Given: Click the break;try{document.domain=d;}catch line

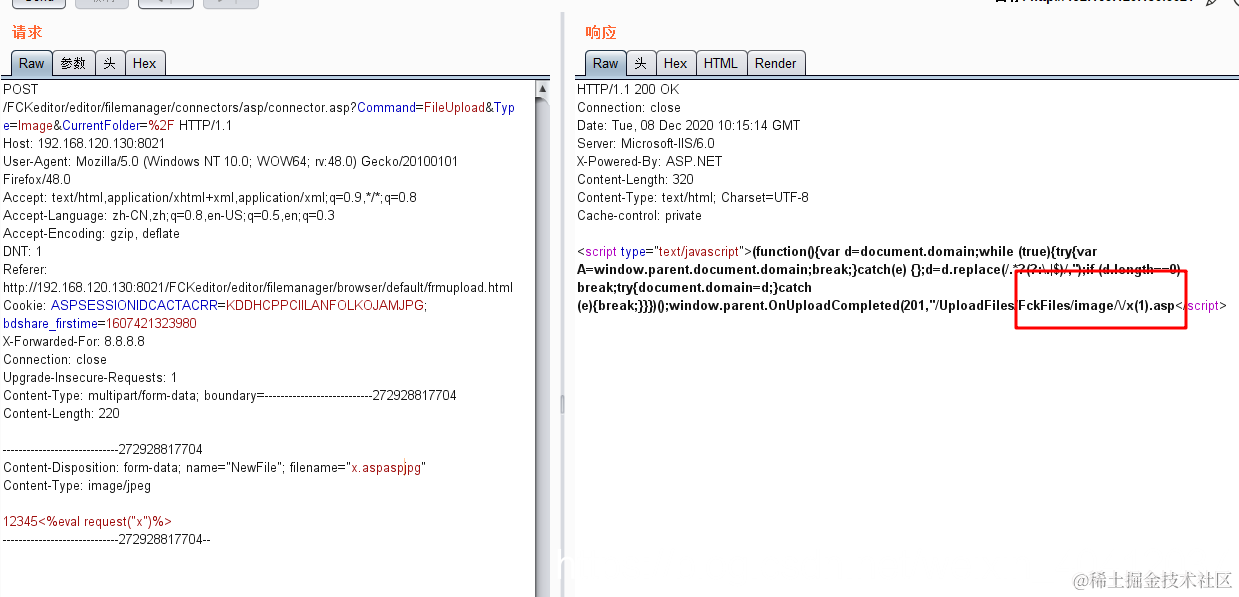Looking at the screenshot, I should point(695,287).
